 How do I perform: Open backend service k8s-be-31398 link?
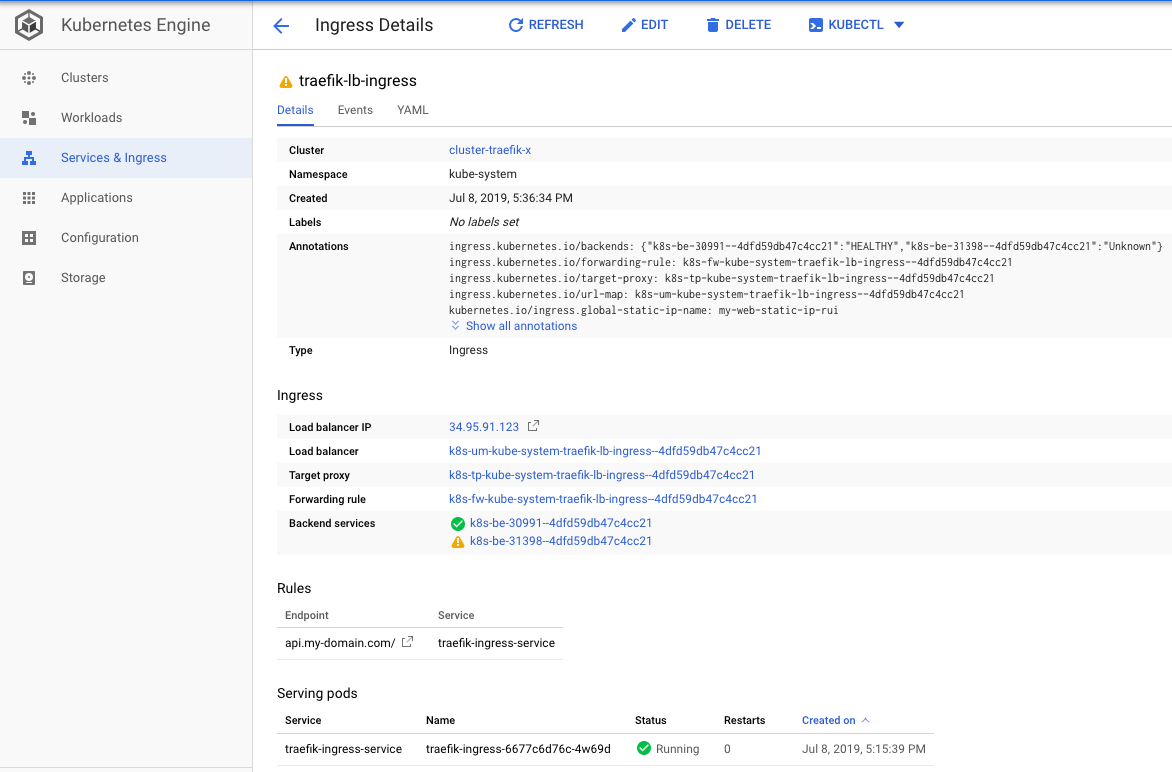561,541
